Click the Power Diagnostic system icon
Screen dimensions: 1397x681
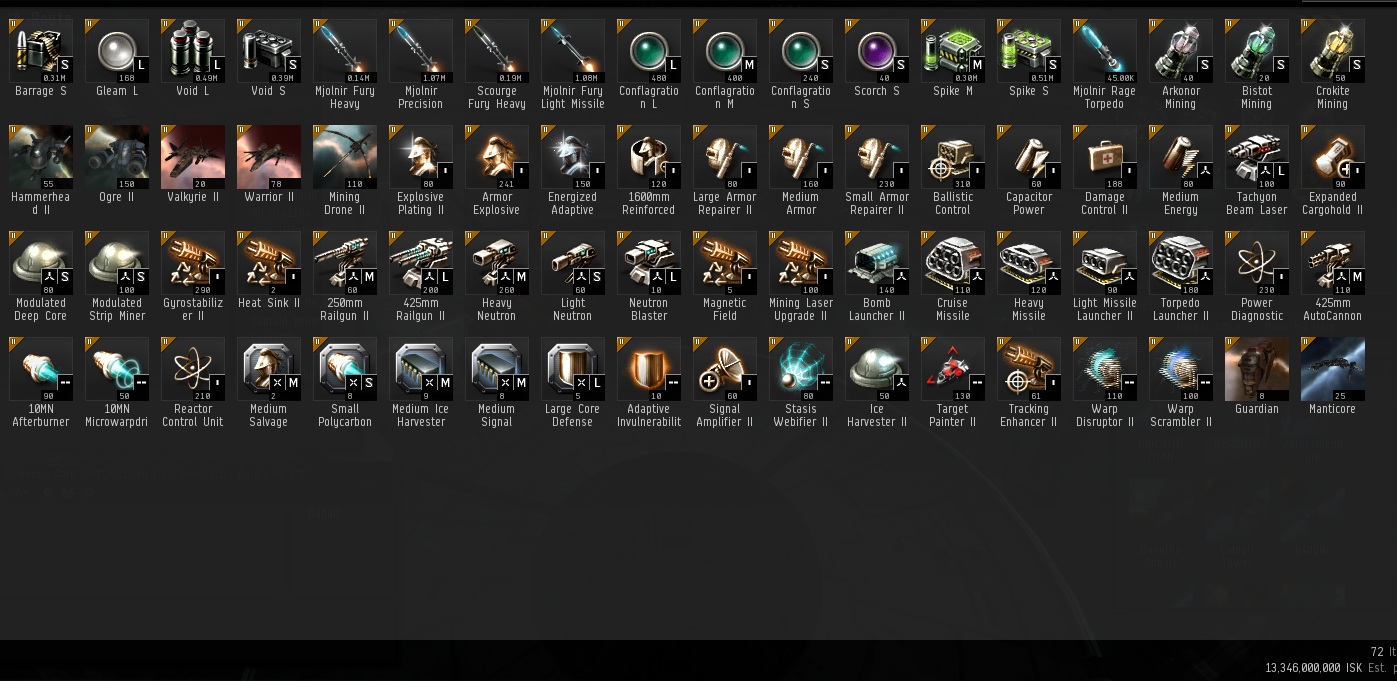1257,263
